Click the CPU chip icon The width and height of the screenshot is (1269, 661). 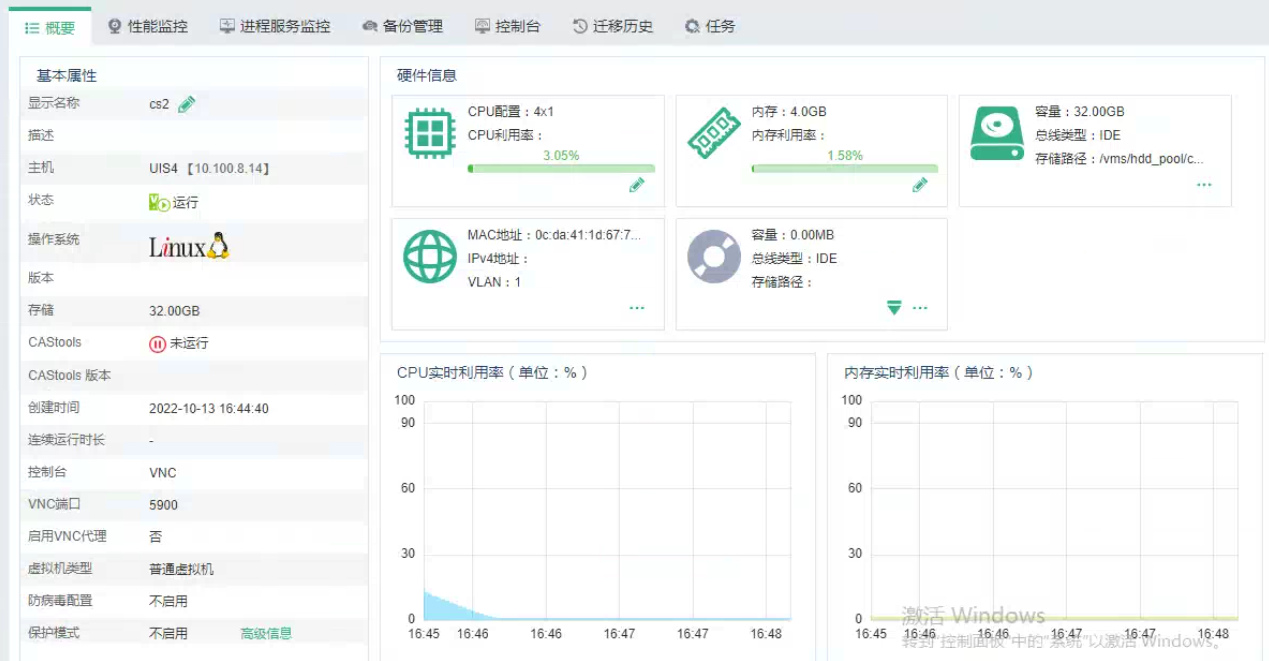[430, 133]
